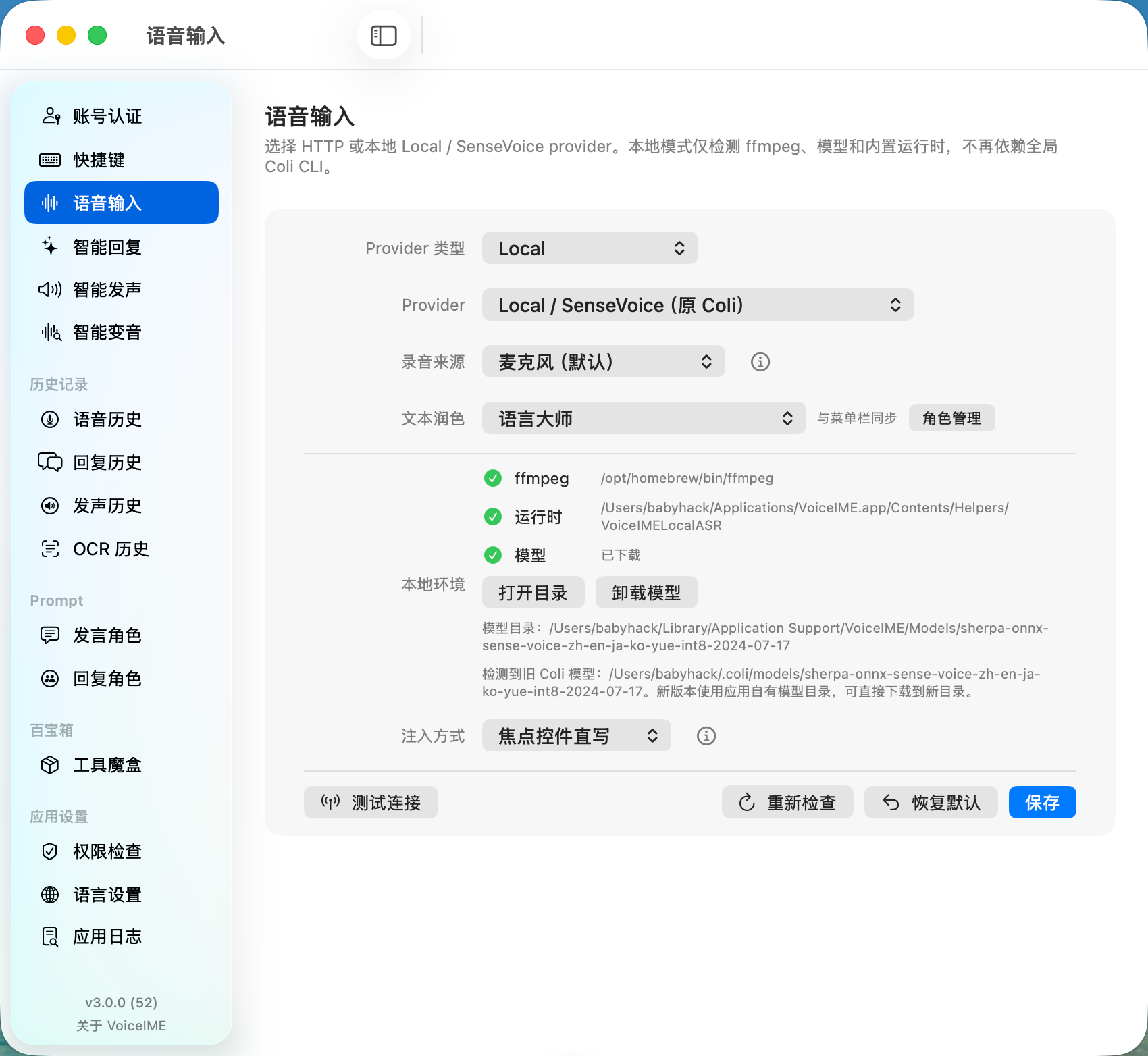
Task: Open 关于 VoiceIME link
Action: tap(122, 1026)
